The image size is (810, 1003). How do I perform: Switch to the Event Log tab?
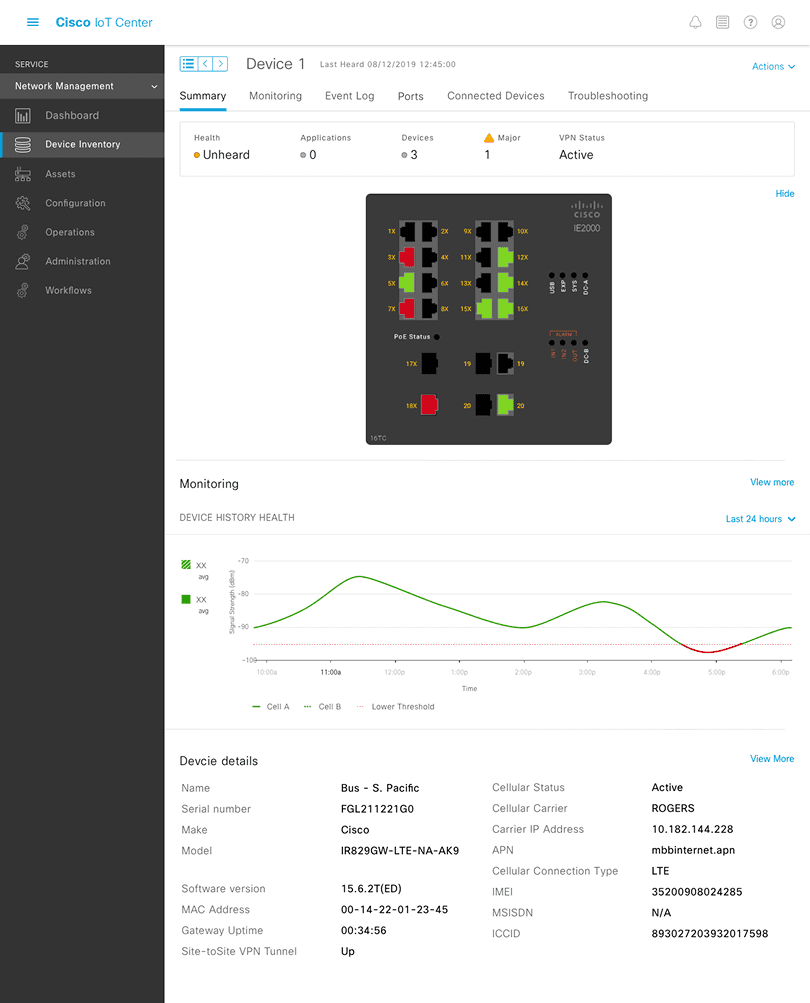pos(349,96)
